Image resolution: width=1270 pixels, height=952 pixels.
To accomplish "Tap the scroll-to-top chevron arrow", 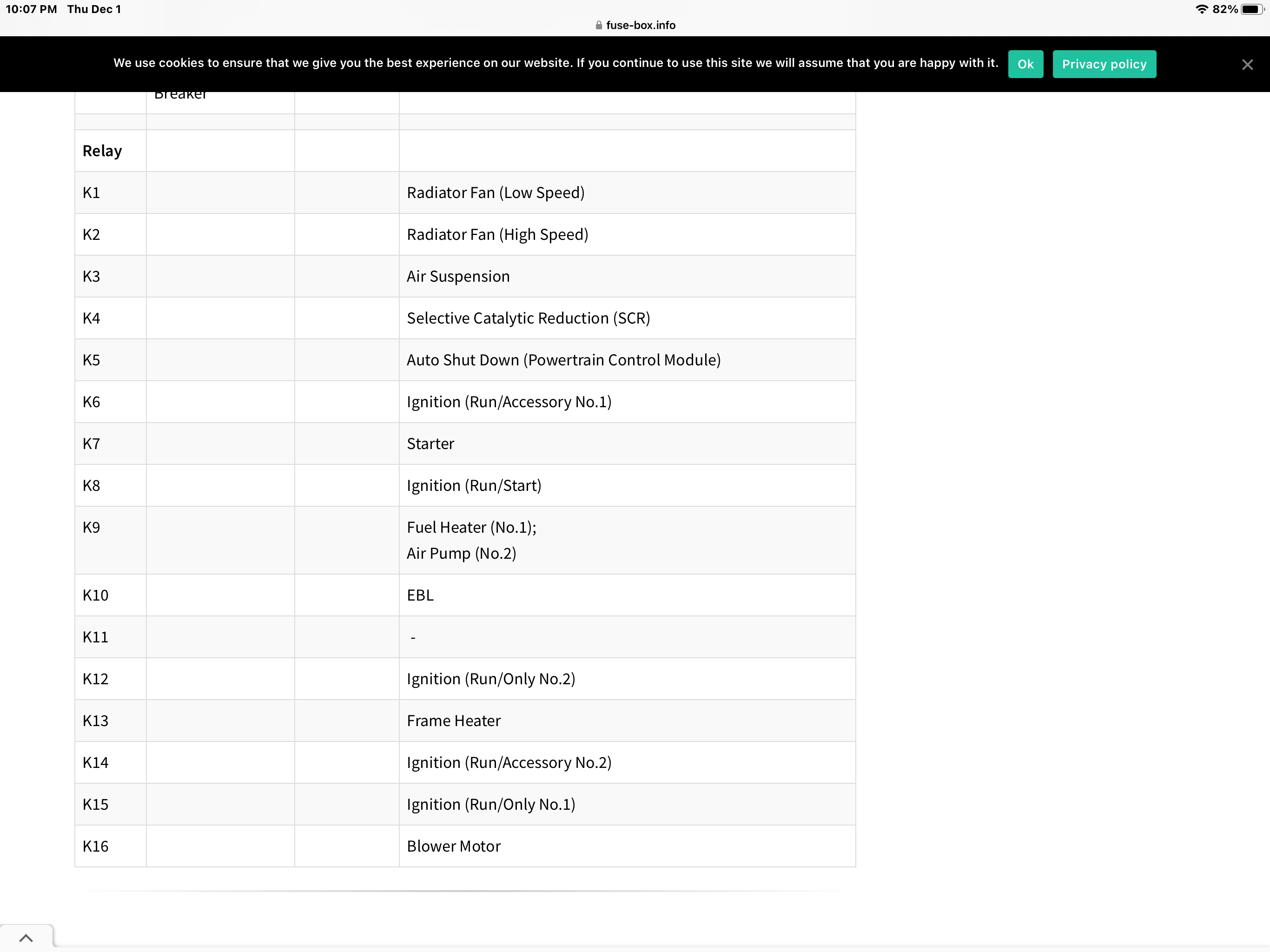I will (x=26, y=938).
